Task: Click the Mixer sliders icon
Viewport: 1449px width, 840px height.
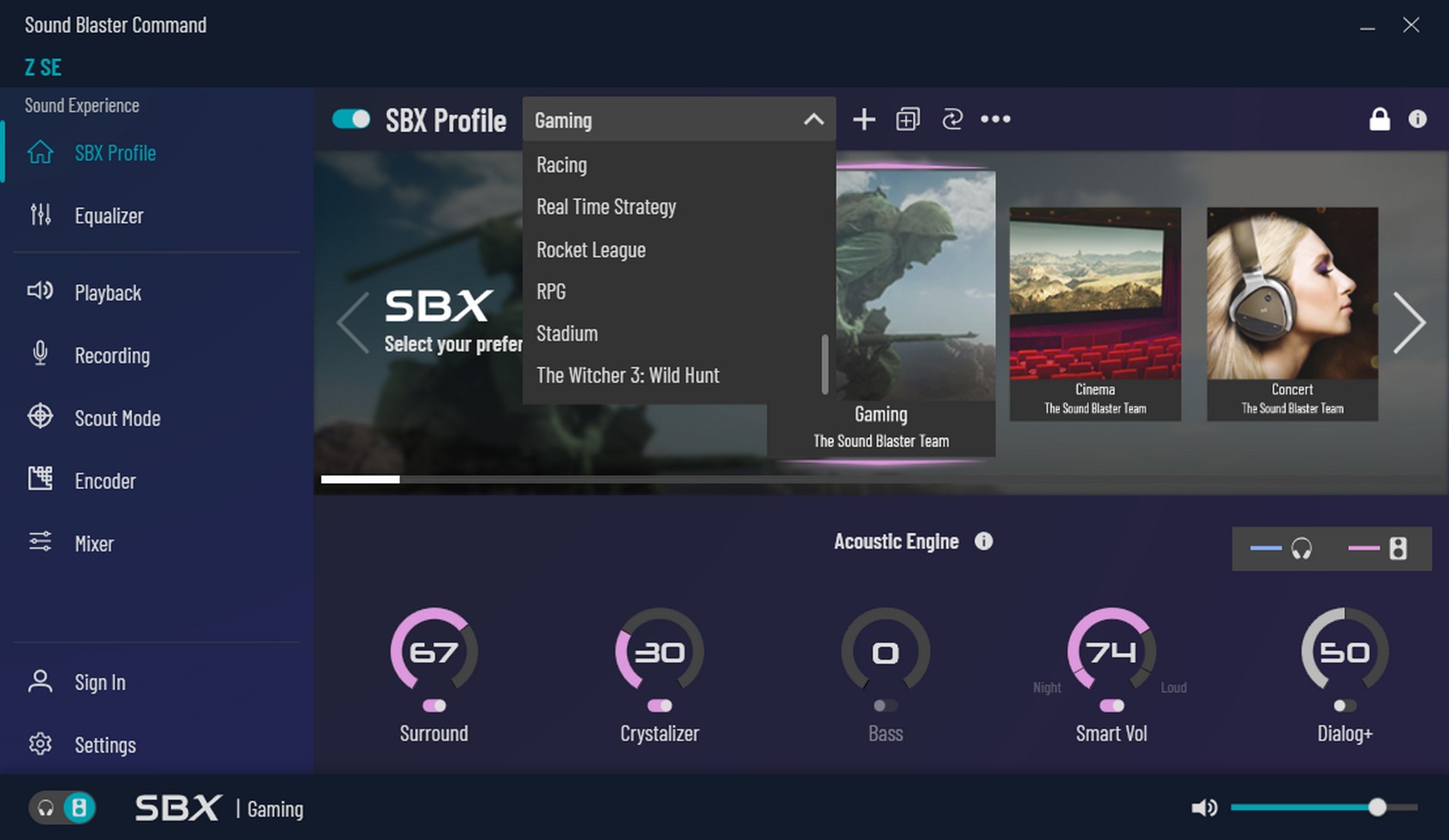Action: coord(40,542)
